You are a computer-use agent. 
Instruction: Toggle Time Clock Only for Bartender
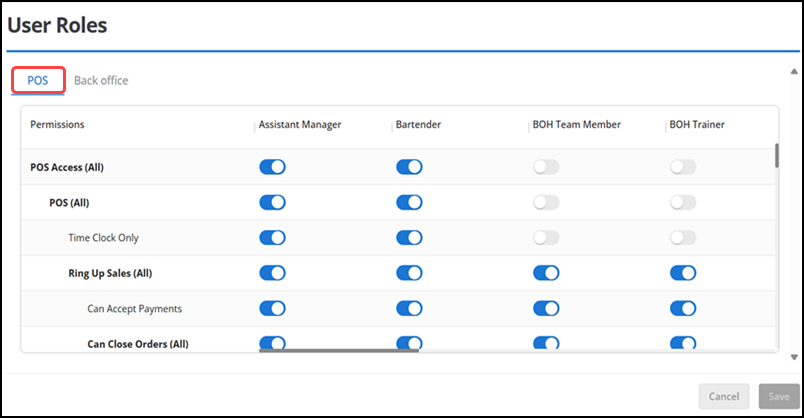click(x=409, y=238)
